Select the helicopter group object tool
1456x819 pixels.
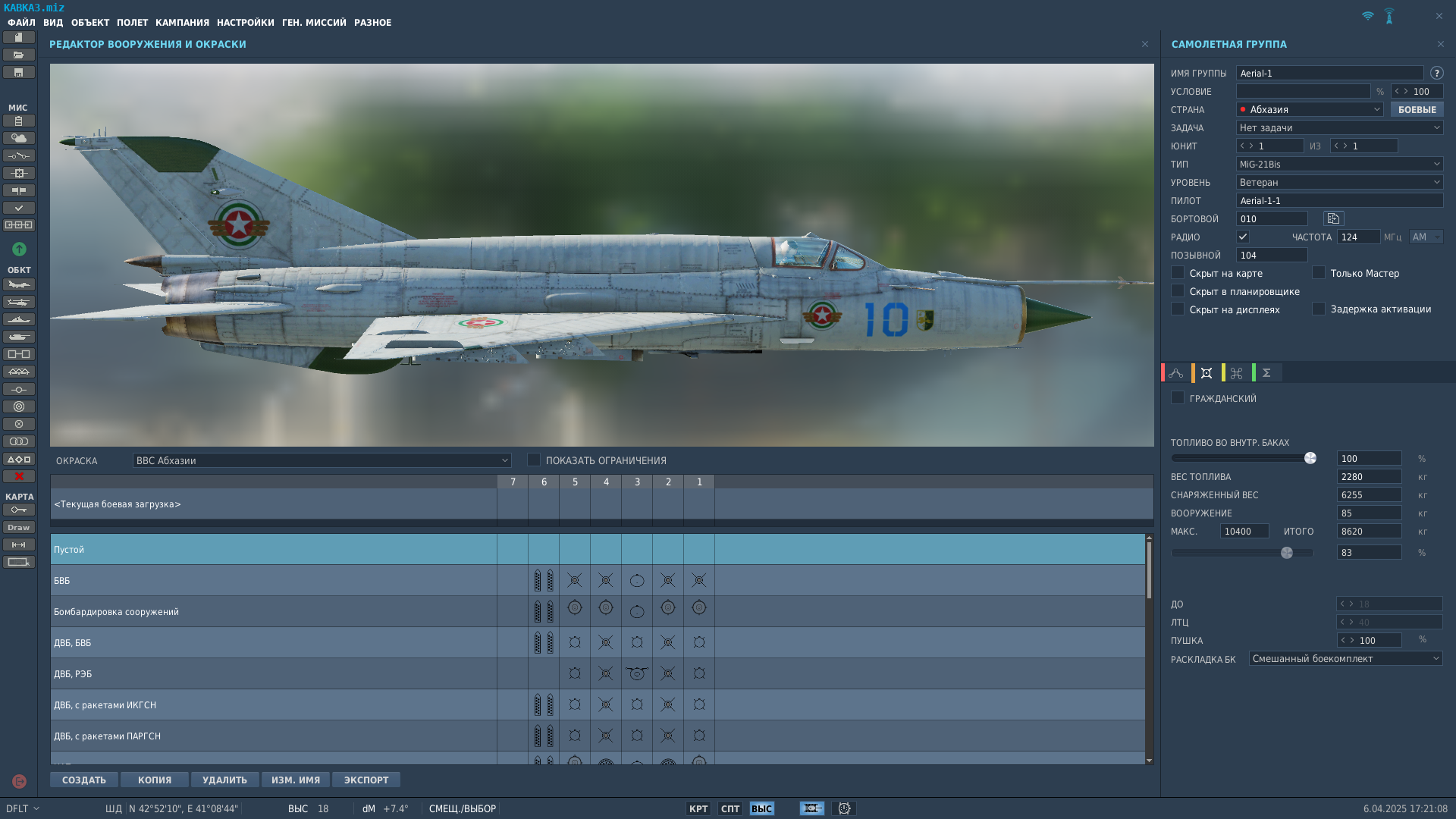pos(19,302)
